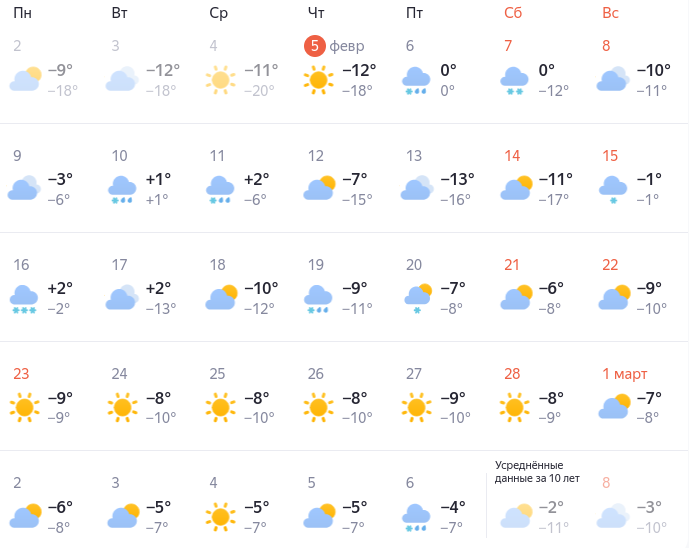The image size is (689, 548).
Task: Click the triple-snowflake cloud icon for February 16
Action: 24,299
